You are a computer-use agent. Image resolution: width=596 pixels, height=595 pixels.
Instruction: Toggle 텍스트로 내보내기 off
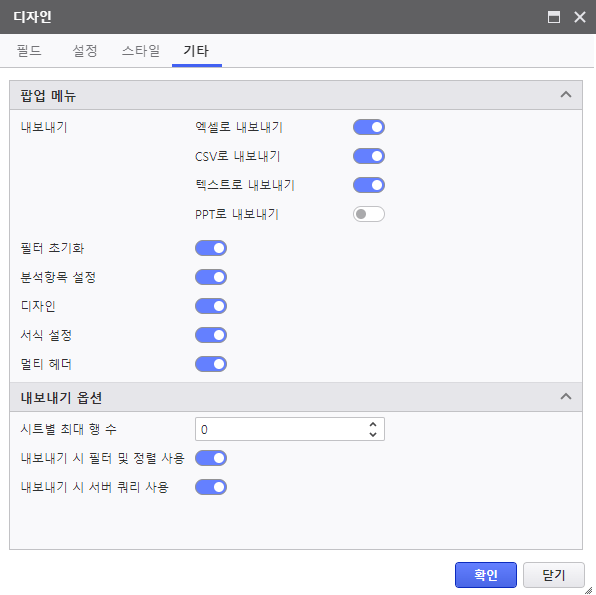tap(369, 185)
